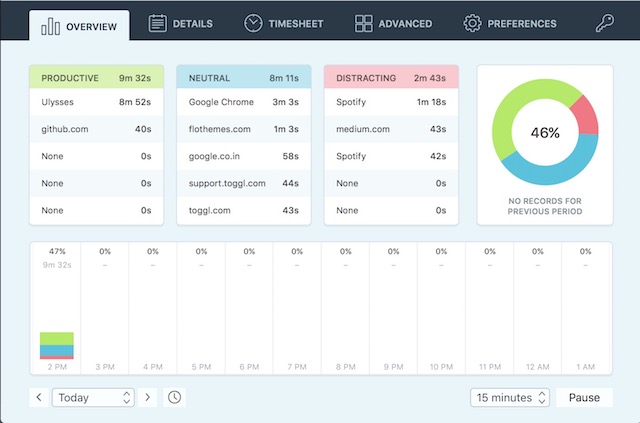Click the Overview tab
640x423 pixels.
click(79, 25)
